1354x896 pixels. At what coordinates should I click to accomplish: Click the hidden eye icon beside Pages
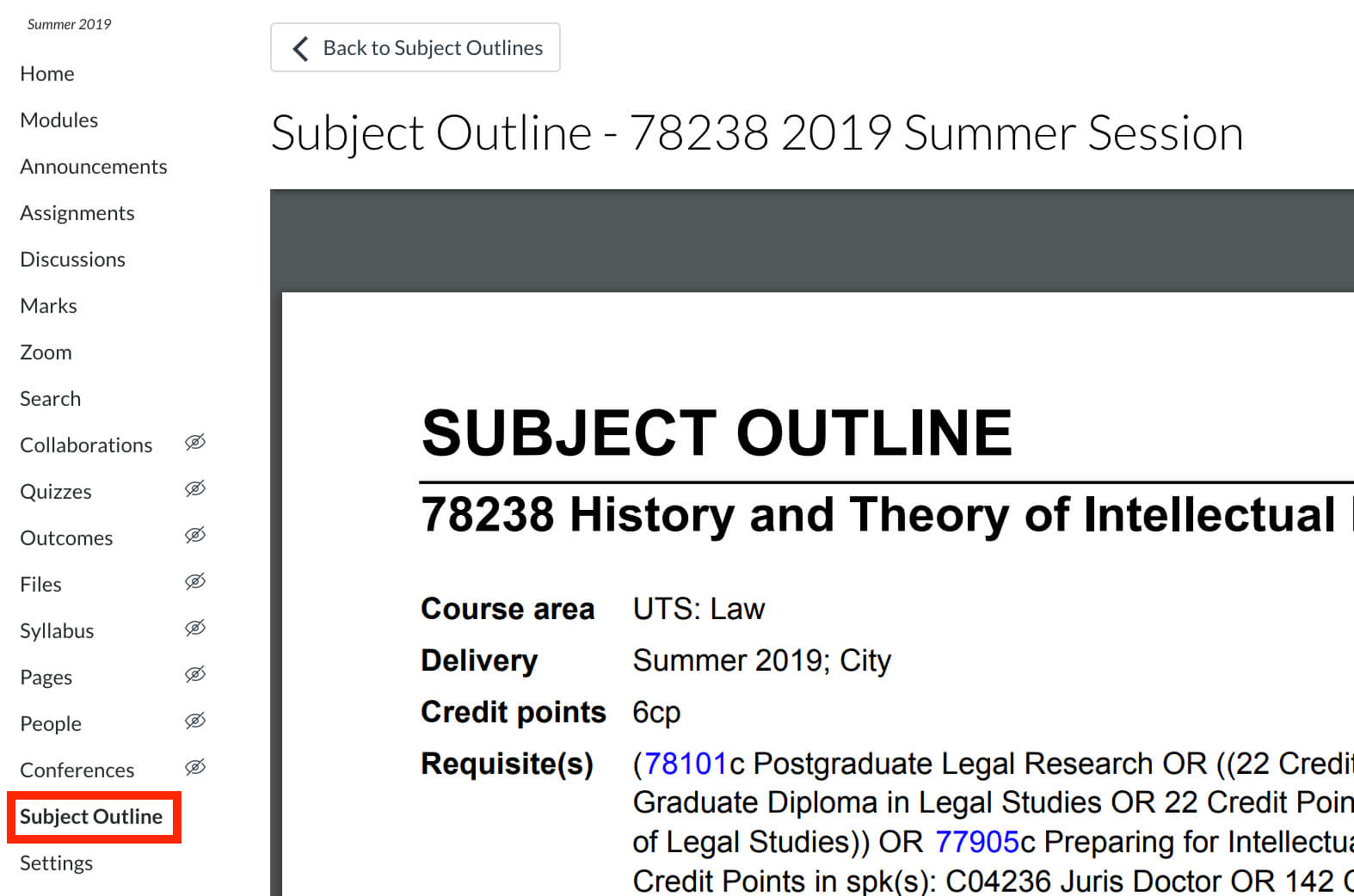195,675
